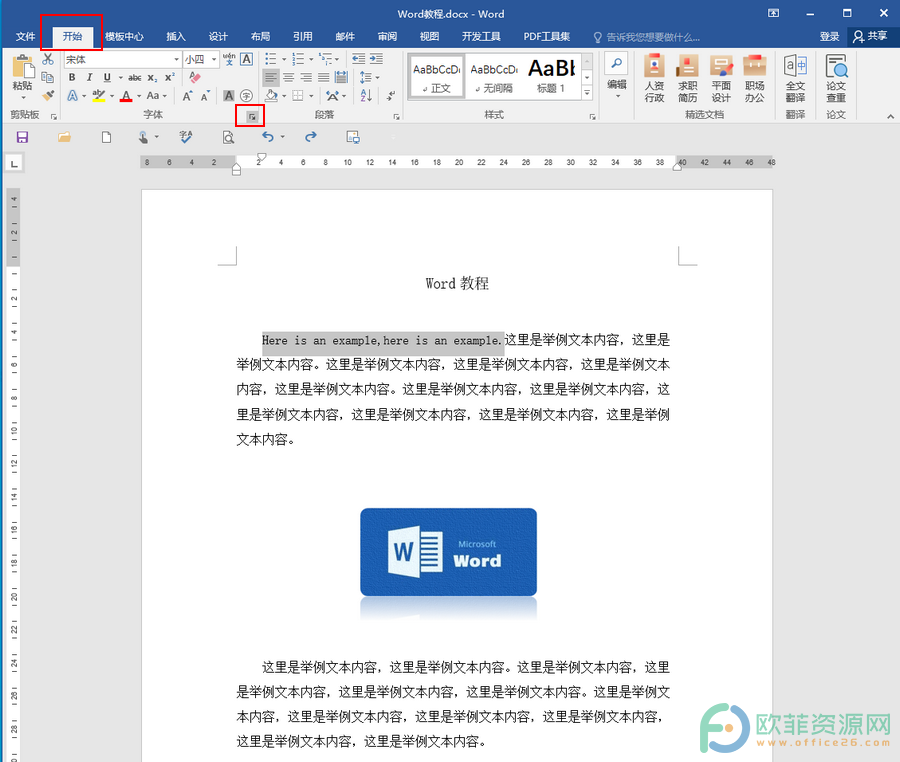Screen dimensions: 900x762
Task: Run spelling and grammar check icon
Action: [185, 137]
